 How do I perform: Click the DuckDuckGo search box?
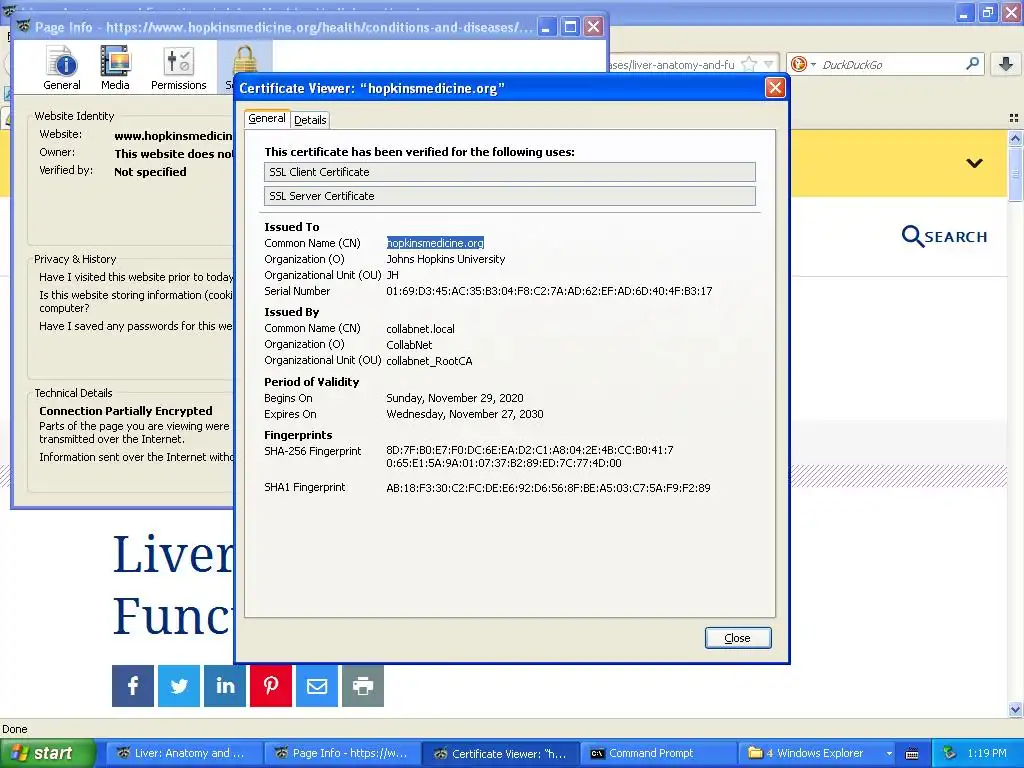891,64
